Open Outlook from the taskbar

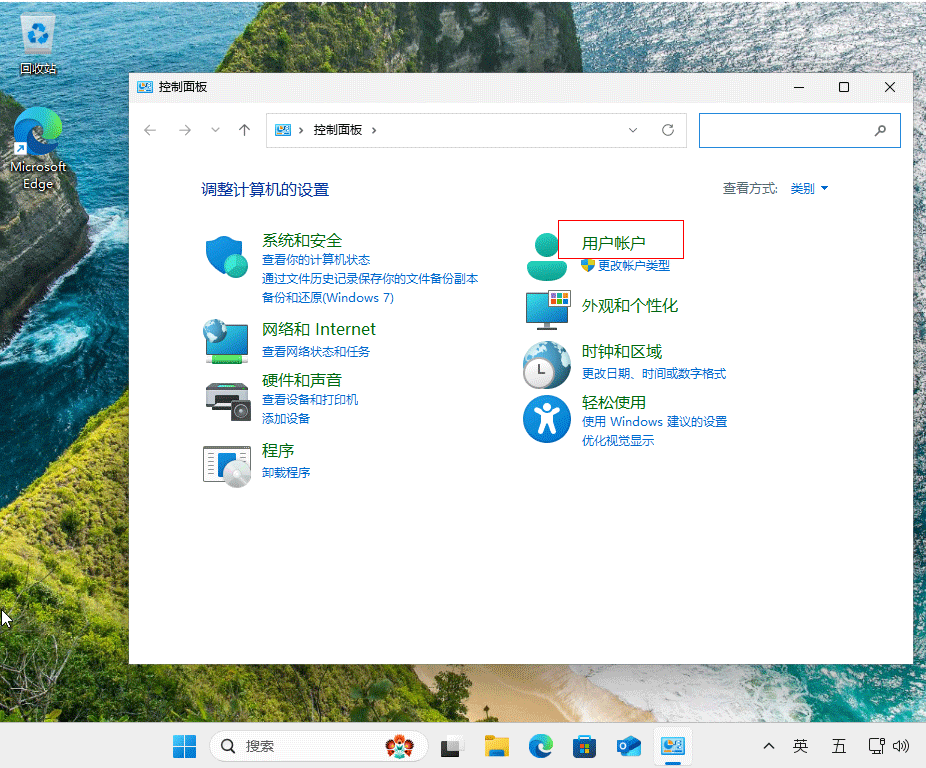pyautogui.click(x=628, y=746)
